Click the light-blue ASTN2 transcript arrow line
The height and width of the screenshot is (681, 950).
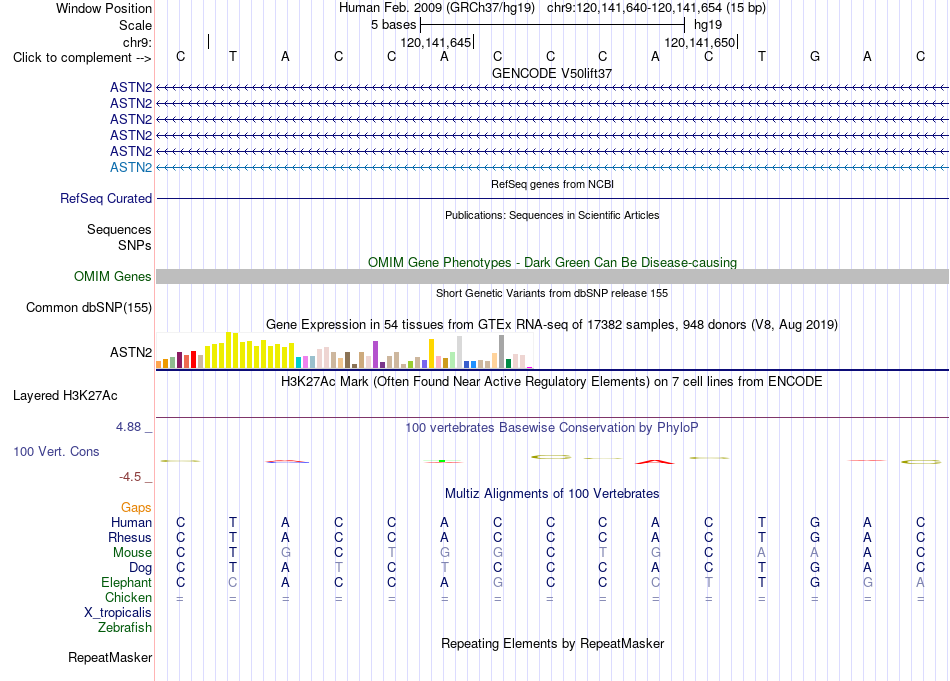(x=552, y=167)
